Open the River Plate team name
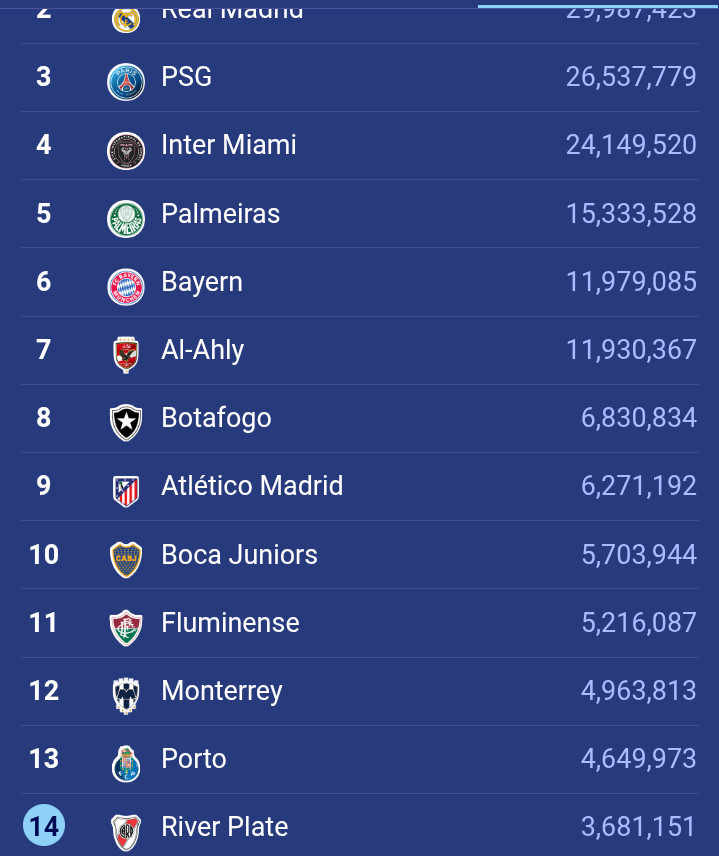 pyautogui.click(x=224, y=827)
